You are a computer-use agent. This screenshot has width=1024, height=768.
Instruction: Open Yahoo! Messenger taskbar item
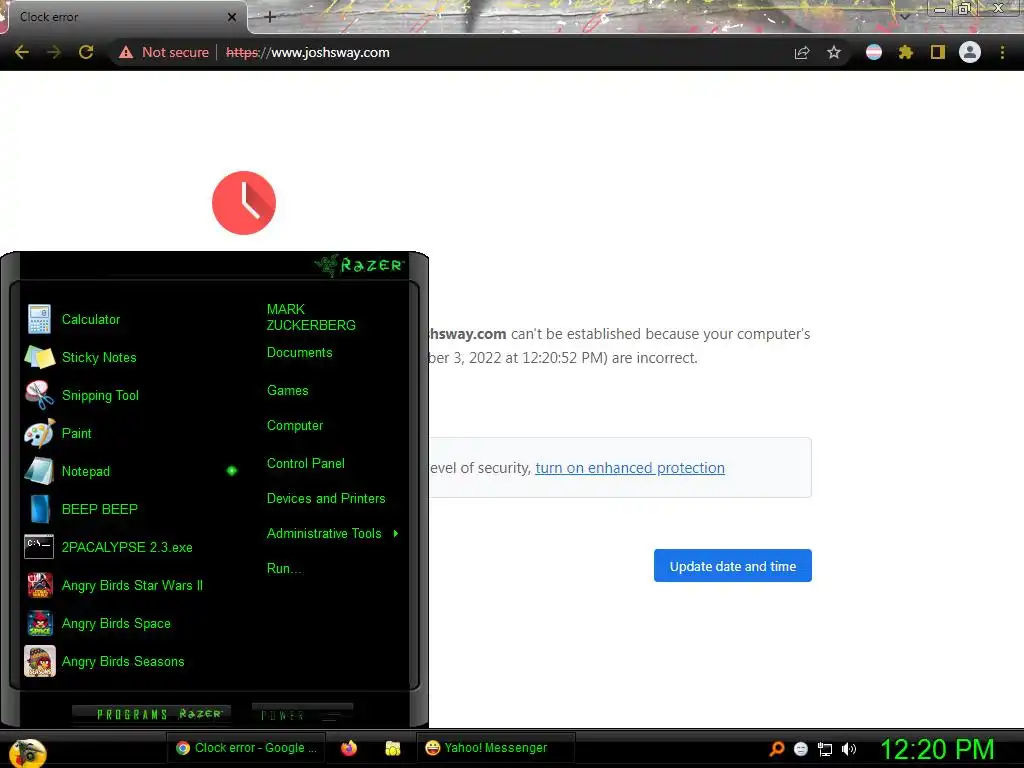(x=496, y=748)
